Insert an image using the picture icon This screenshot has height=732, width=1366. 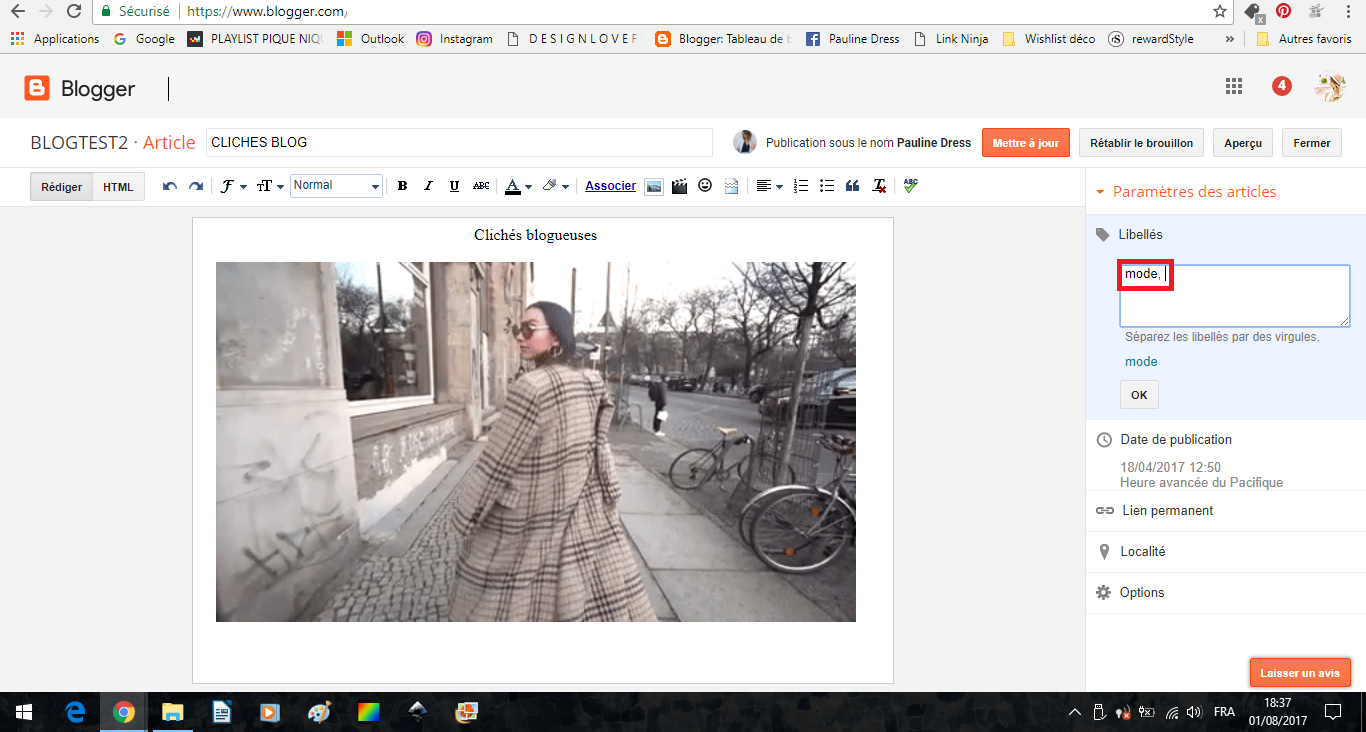click(x=654, y=186)
